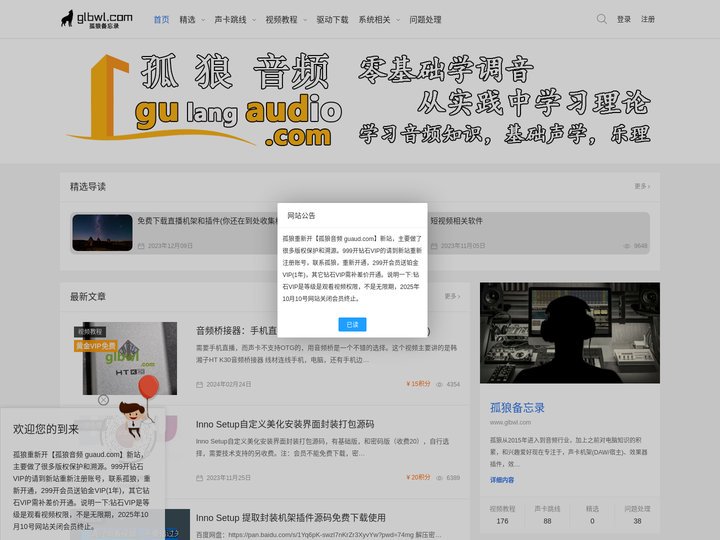Click the 注册 register link

tap(648, 19)
